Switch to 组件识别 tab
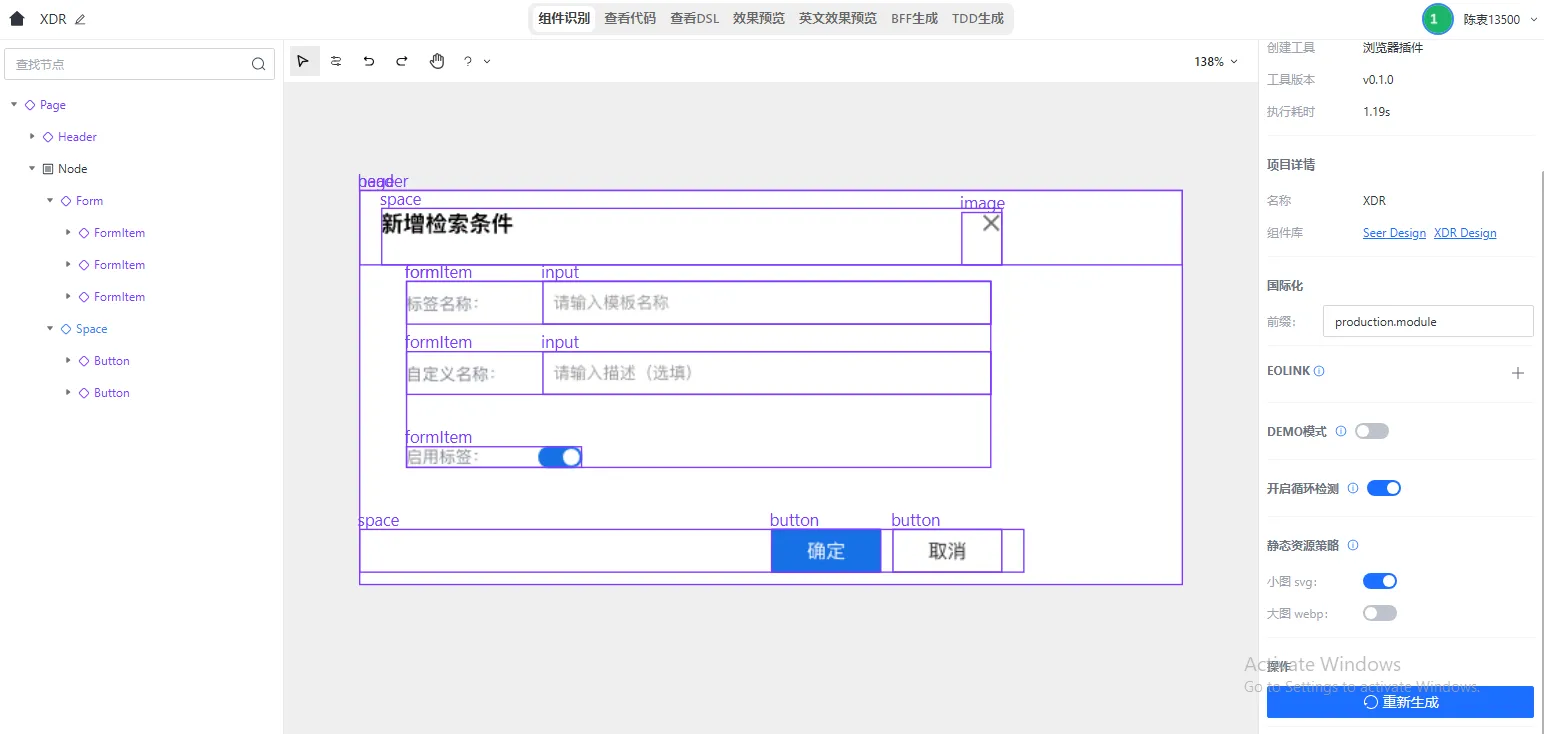1544x734 pixels. click(564, 18)
